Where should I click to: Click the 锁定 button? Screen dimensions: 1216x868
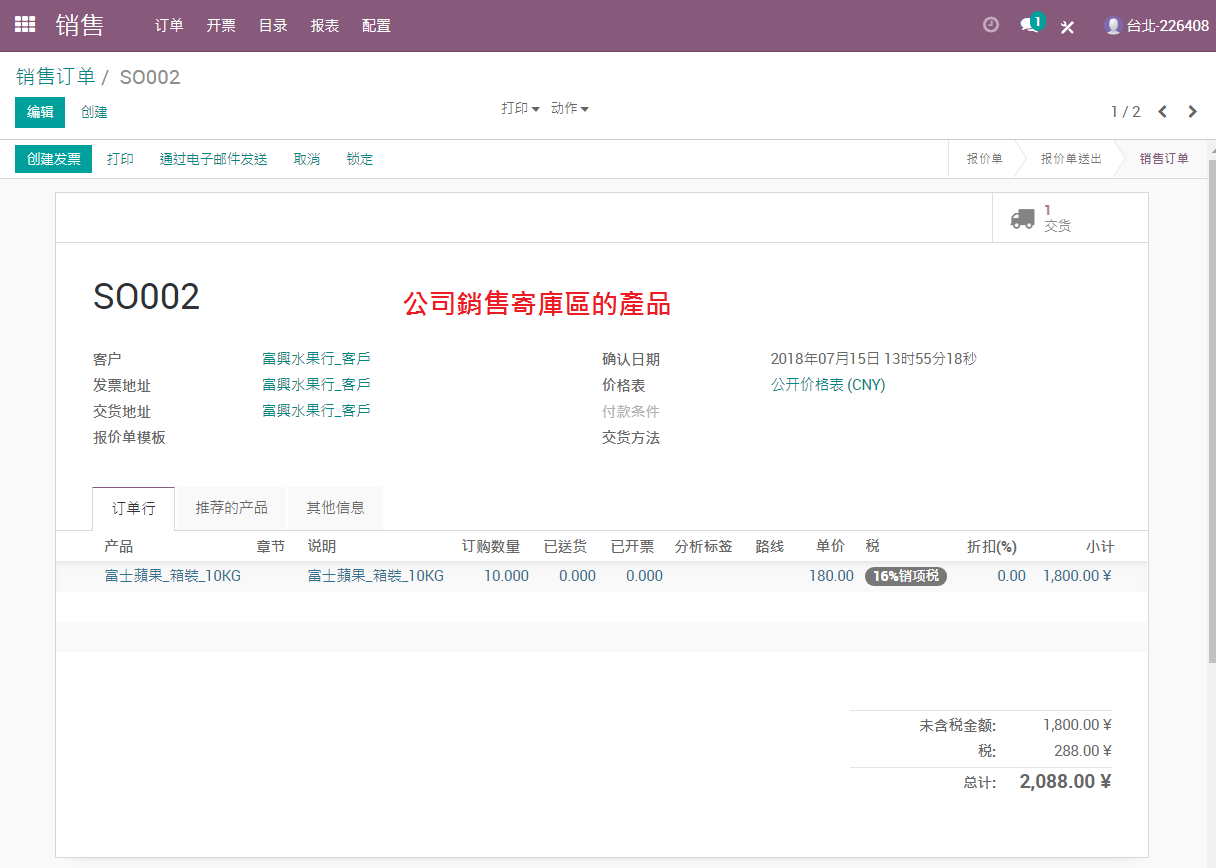coord(360,159)
